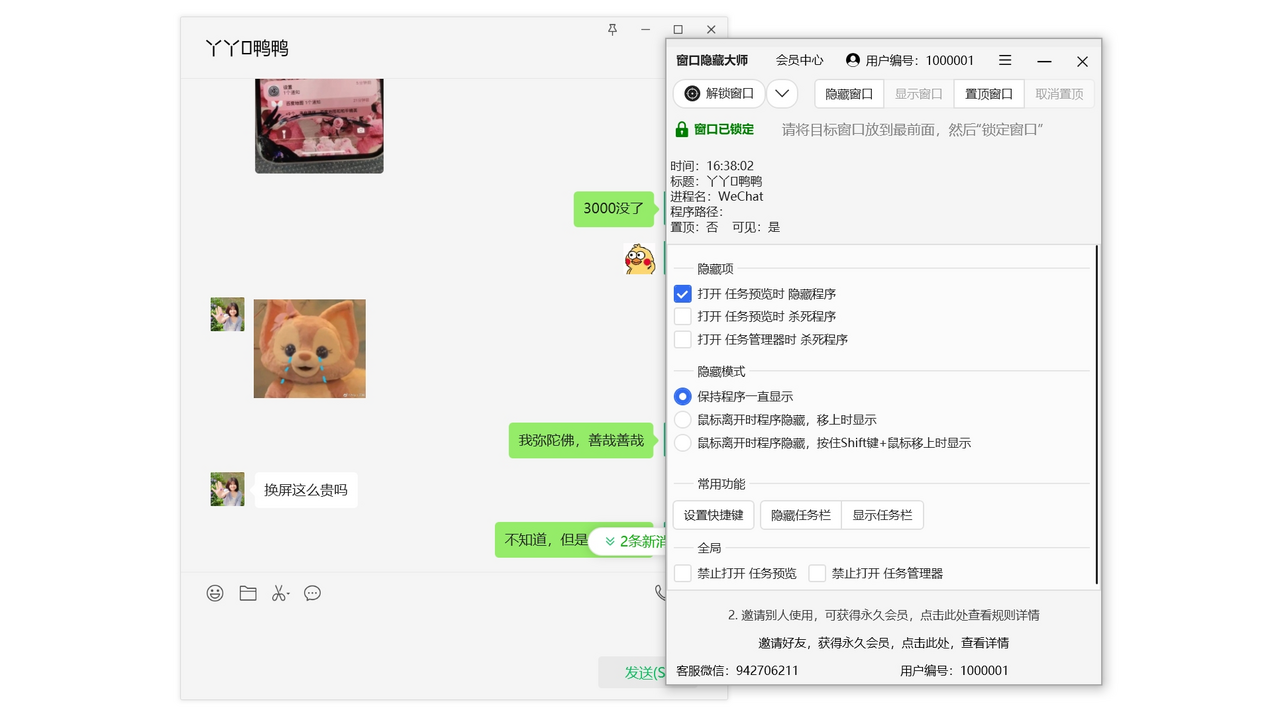Image resolution: width=1280 pixels, height=720 pixels.
Task: Click the 隐藏窗口 hide window button
Action: [848, 93]
